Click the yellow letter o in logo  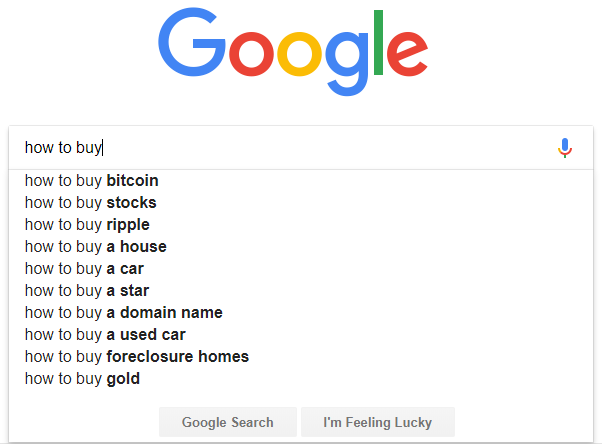click(x=299, y=54)
